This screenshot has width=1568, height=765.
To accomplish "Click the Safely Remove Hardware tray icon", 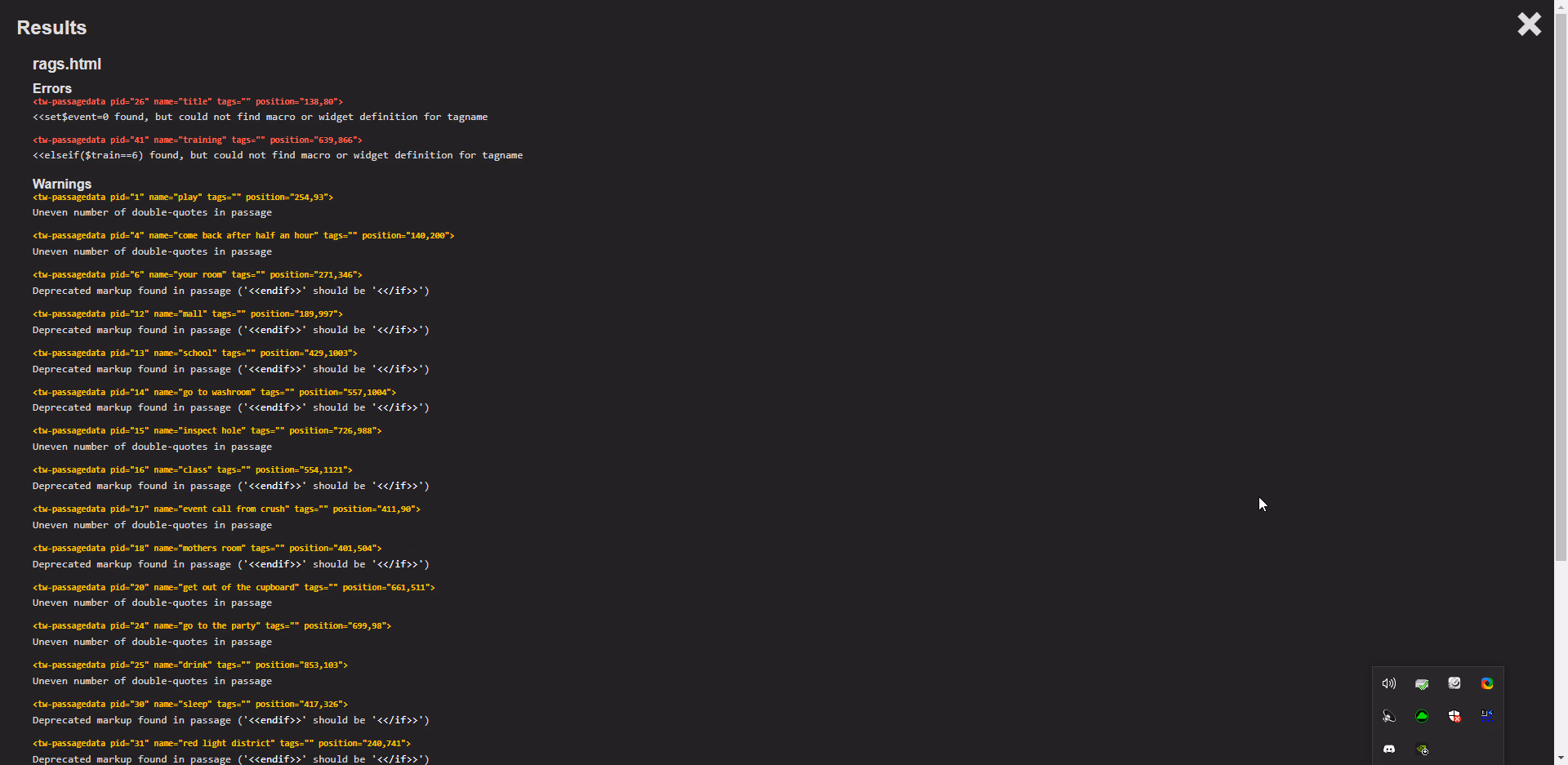I will pyautogui.click(x=1422, y=683).
